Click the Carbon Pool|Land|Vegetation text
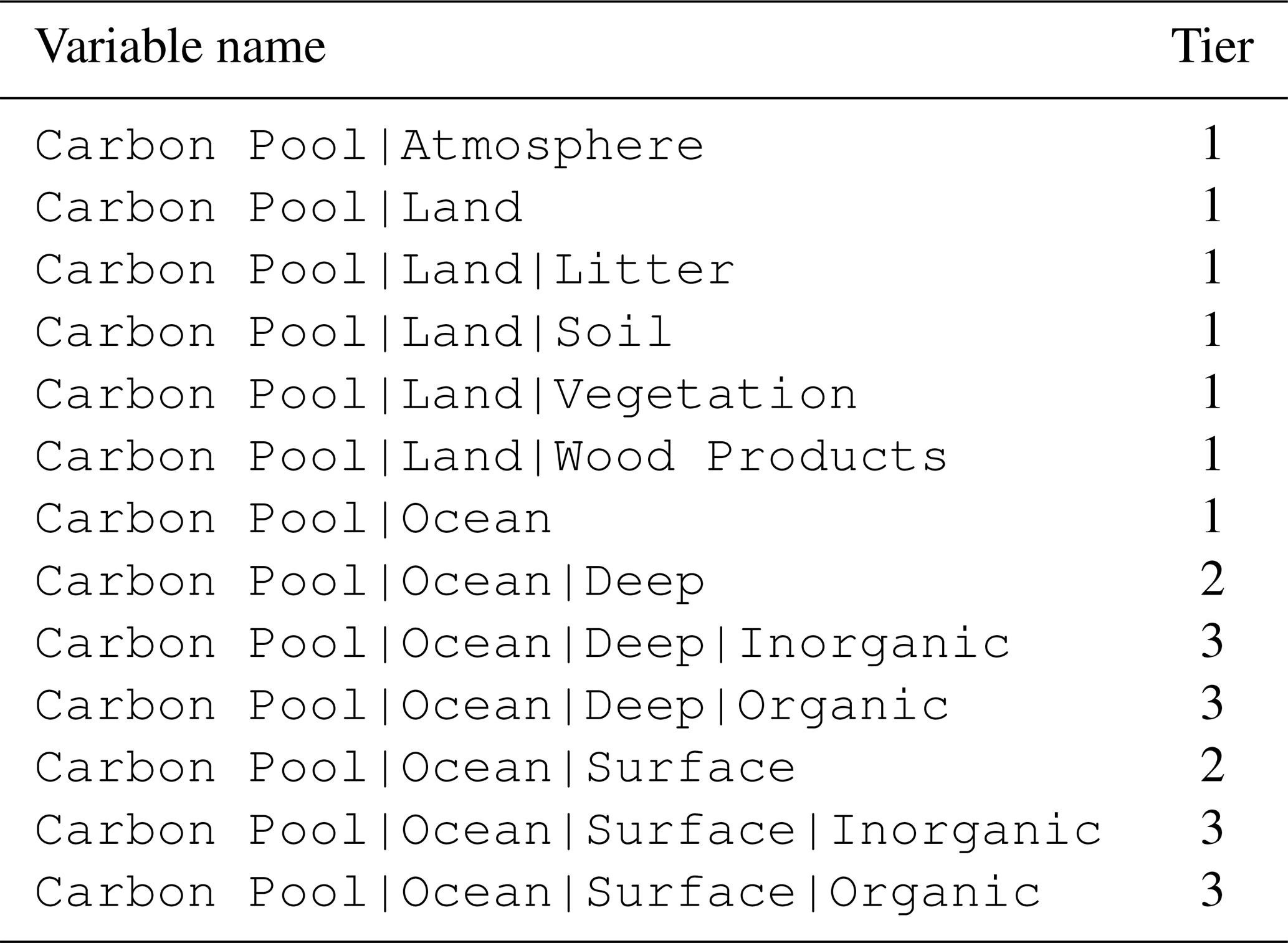This screenshot has width=1288, height=943. click(446, 395)
